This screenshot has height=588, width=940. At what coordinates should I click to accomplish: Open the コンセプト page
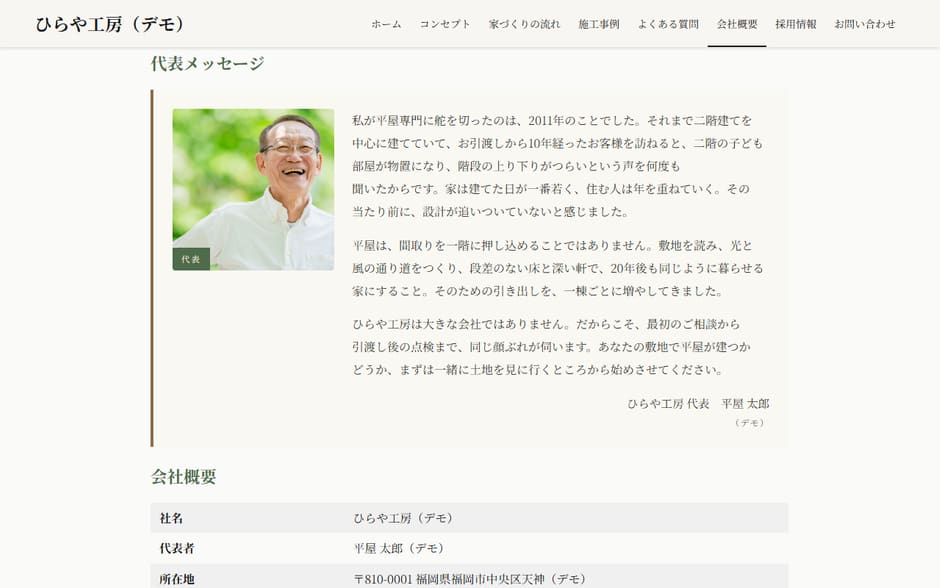[x=445, y=24]
